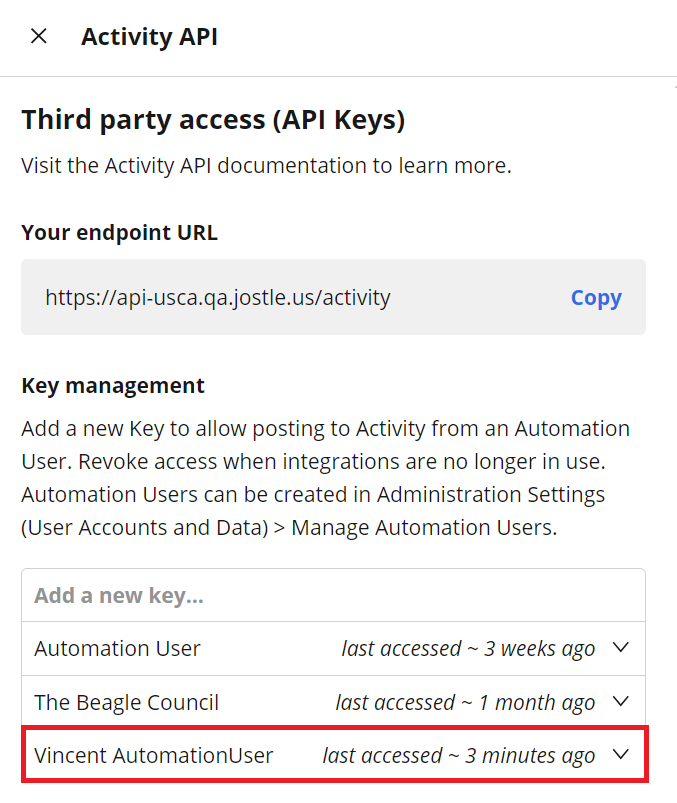
Task: Focus the Add a new key field
Action: click(x=333, y=595)
